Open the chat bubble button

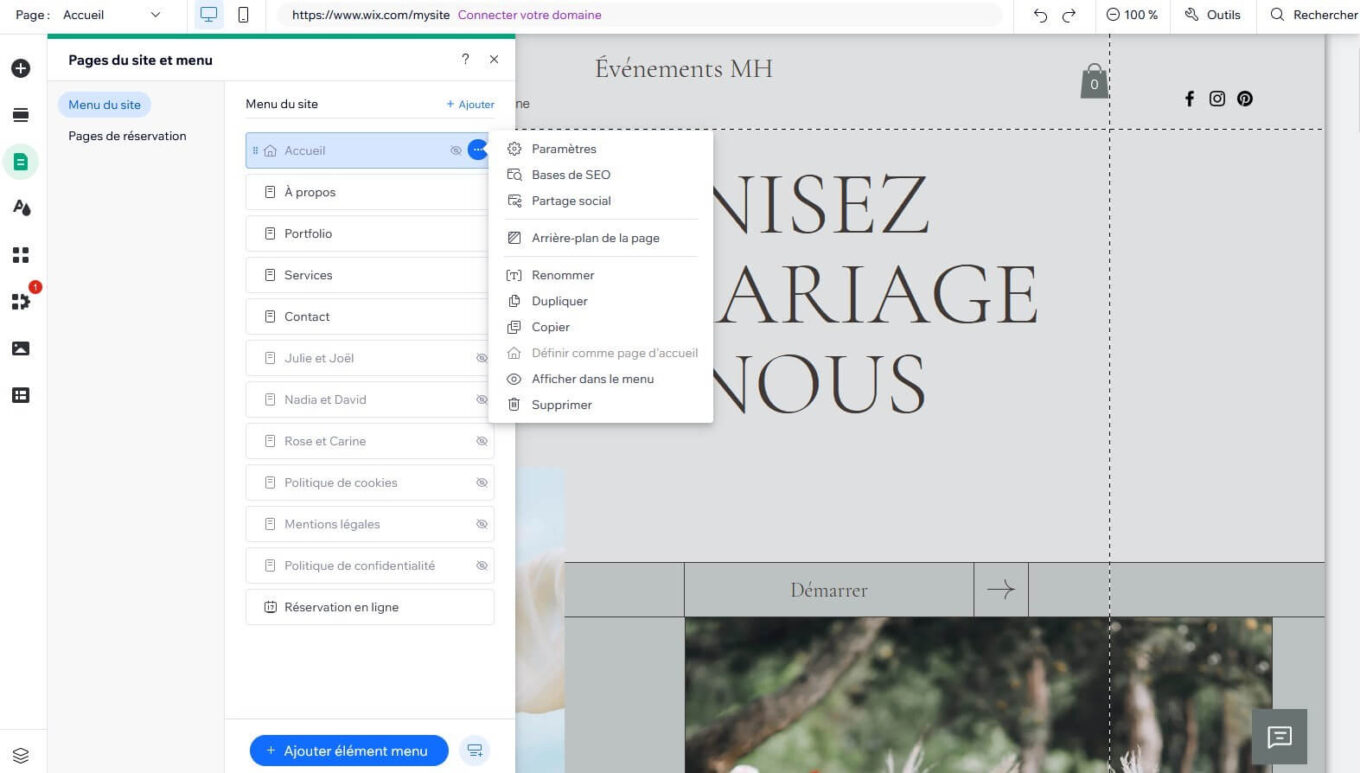[x=1279, y=737]
